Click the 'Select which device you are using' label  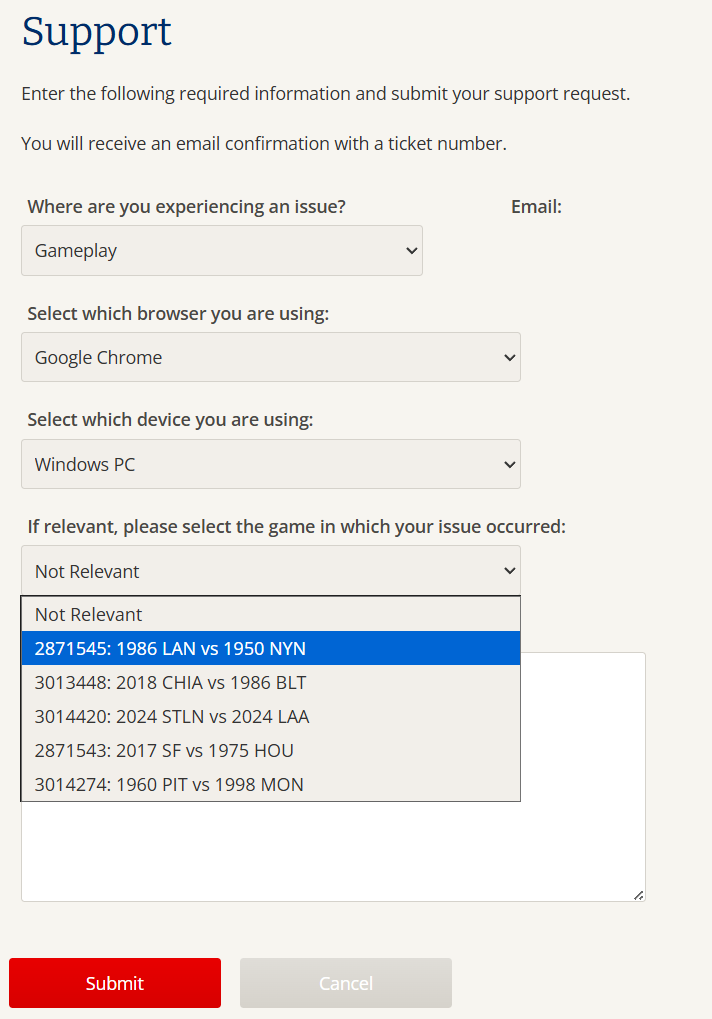pyautogui.click(x=170, y=420)
